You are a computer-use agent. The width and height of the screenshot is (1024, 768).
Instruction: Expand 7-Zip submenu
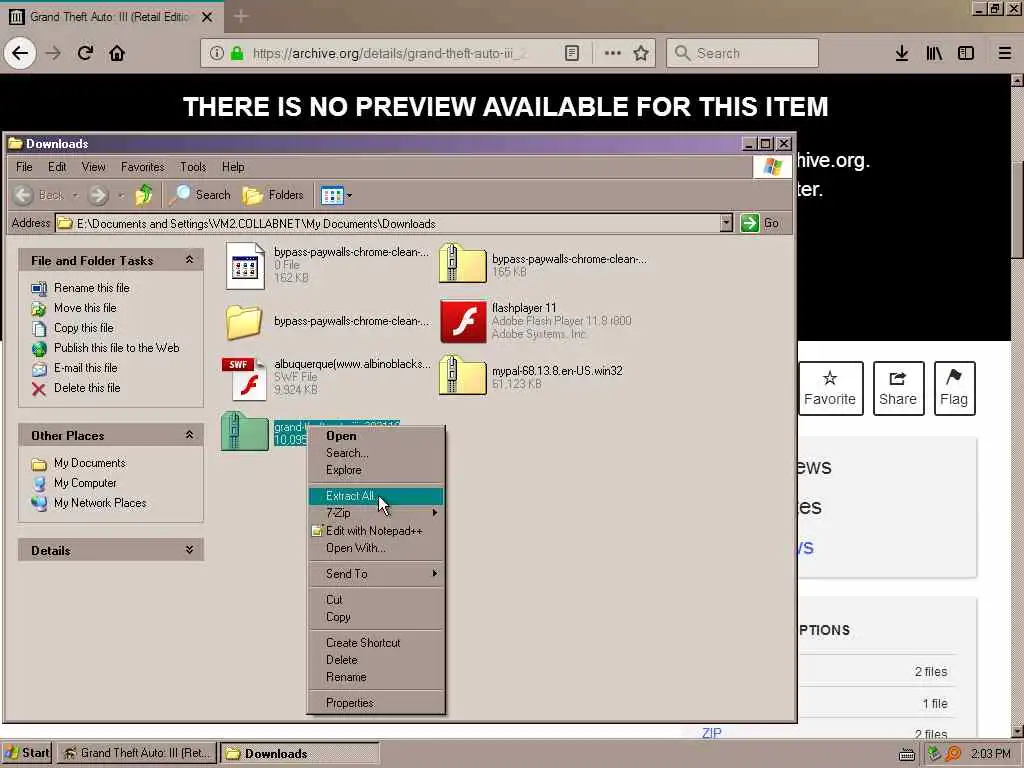pyautogui.click(x=376, y=513)
